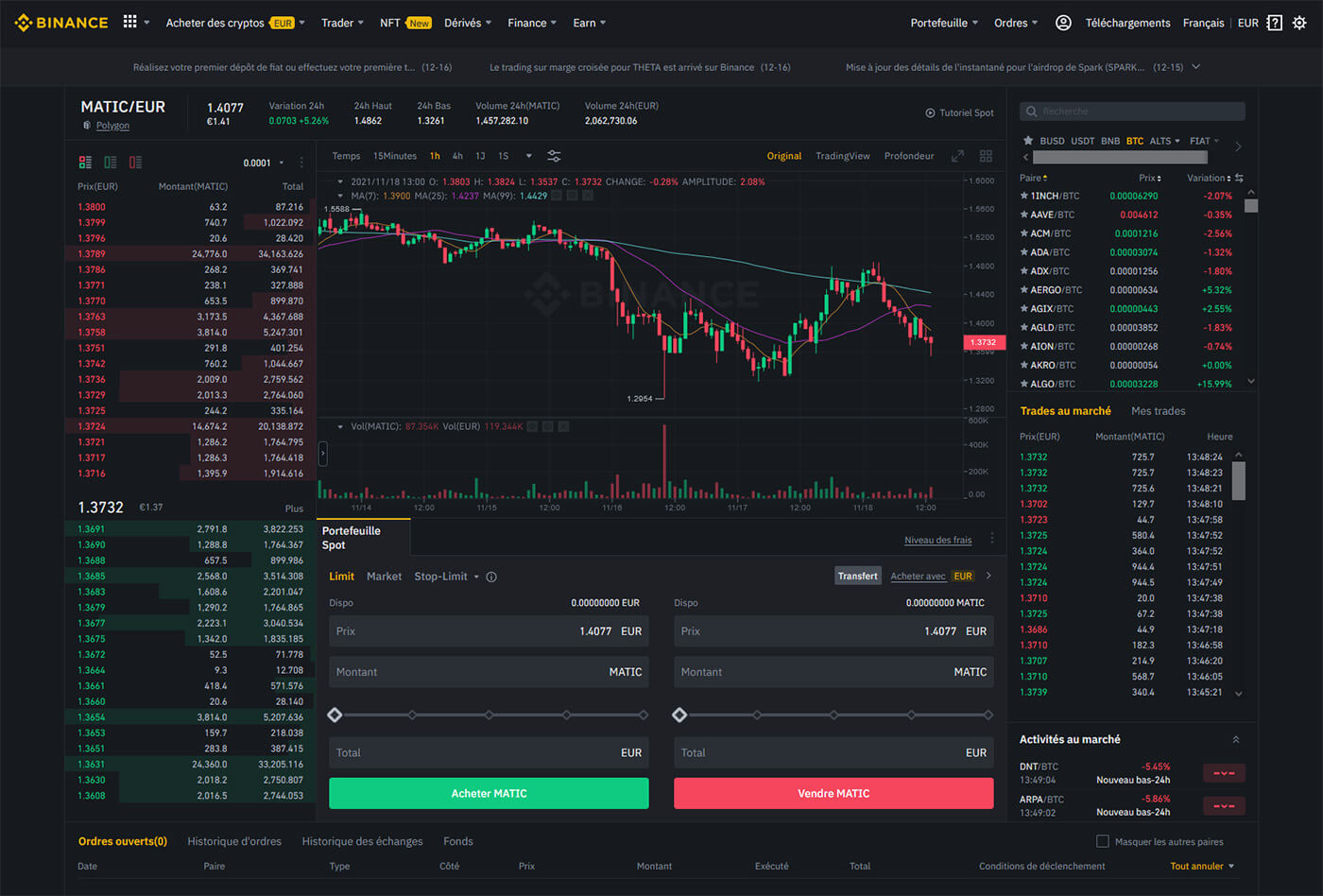The height and width of the screenshot is (896, 1323).
Task: Click the Binance logo
Action: pyautogui.click(x=61, y=23)
